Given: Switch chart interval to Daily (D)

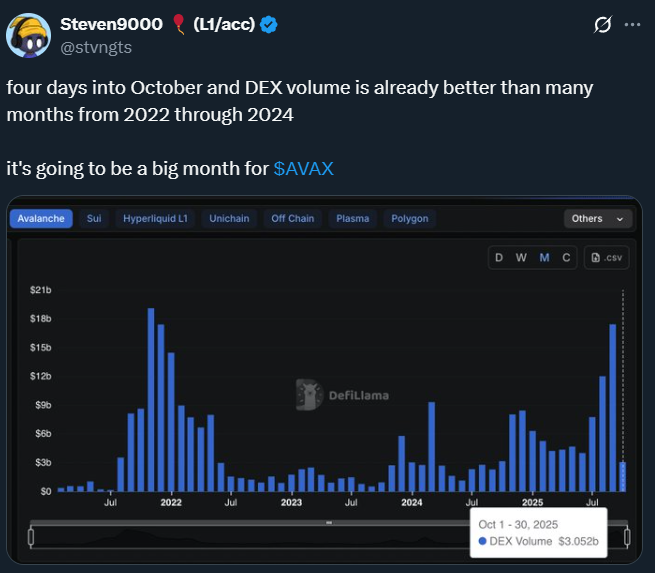Looking at the screenshot, I should (x=499, y=258).
